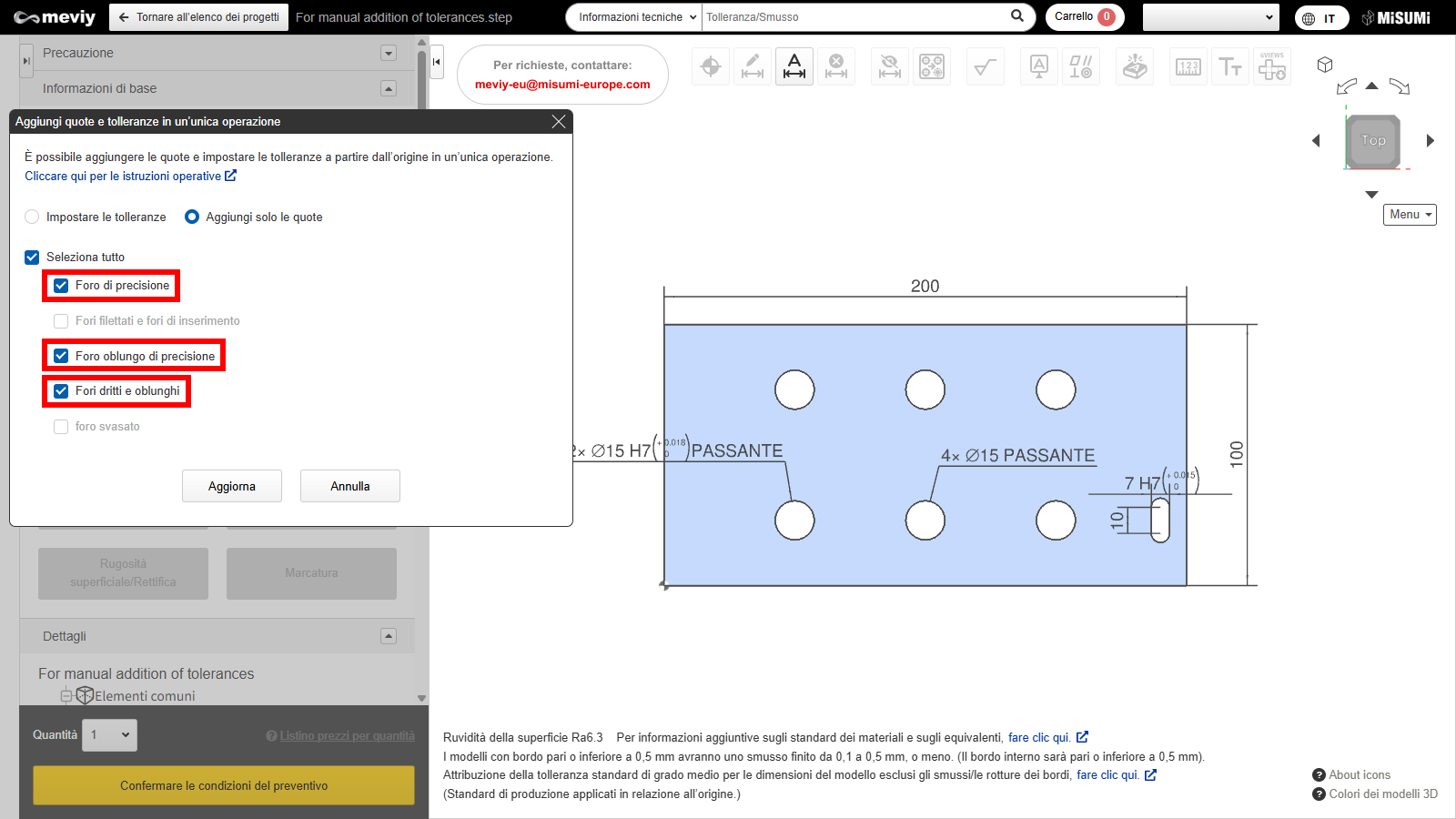Click the Aggiorna button
Image resolution: width=1456 pixels, height=819 pixels.
pyautogui.click(x=232, y=486)
